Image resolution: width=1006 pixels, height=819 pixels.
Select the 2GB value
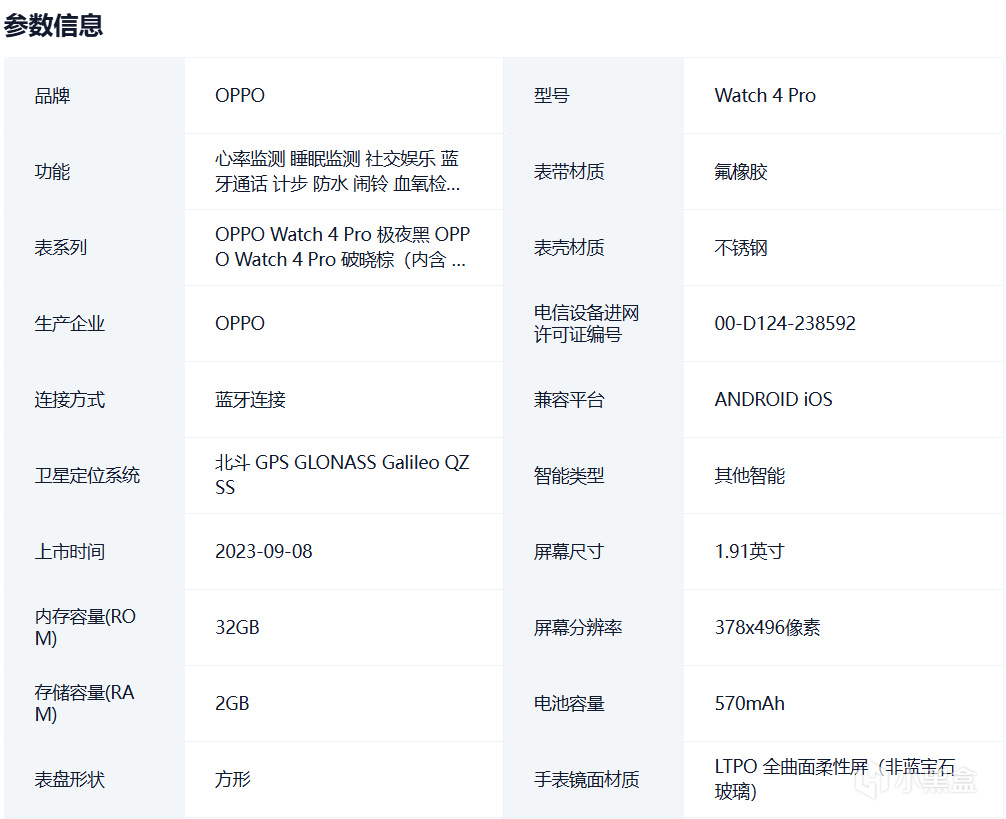tap(232, 704)
